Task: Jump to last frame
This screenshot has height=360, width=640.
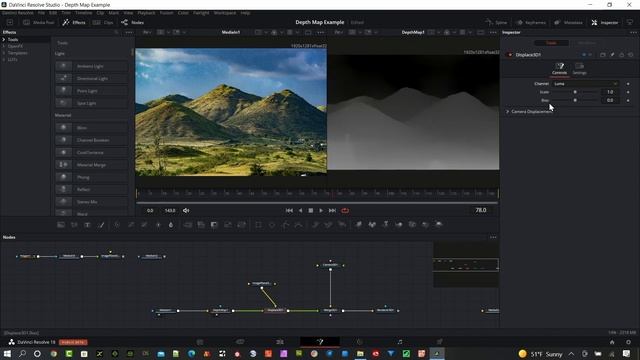Action: coord(332,210)
